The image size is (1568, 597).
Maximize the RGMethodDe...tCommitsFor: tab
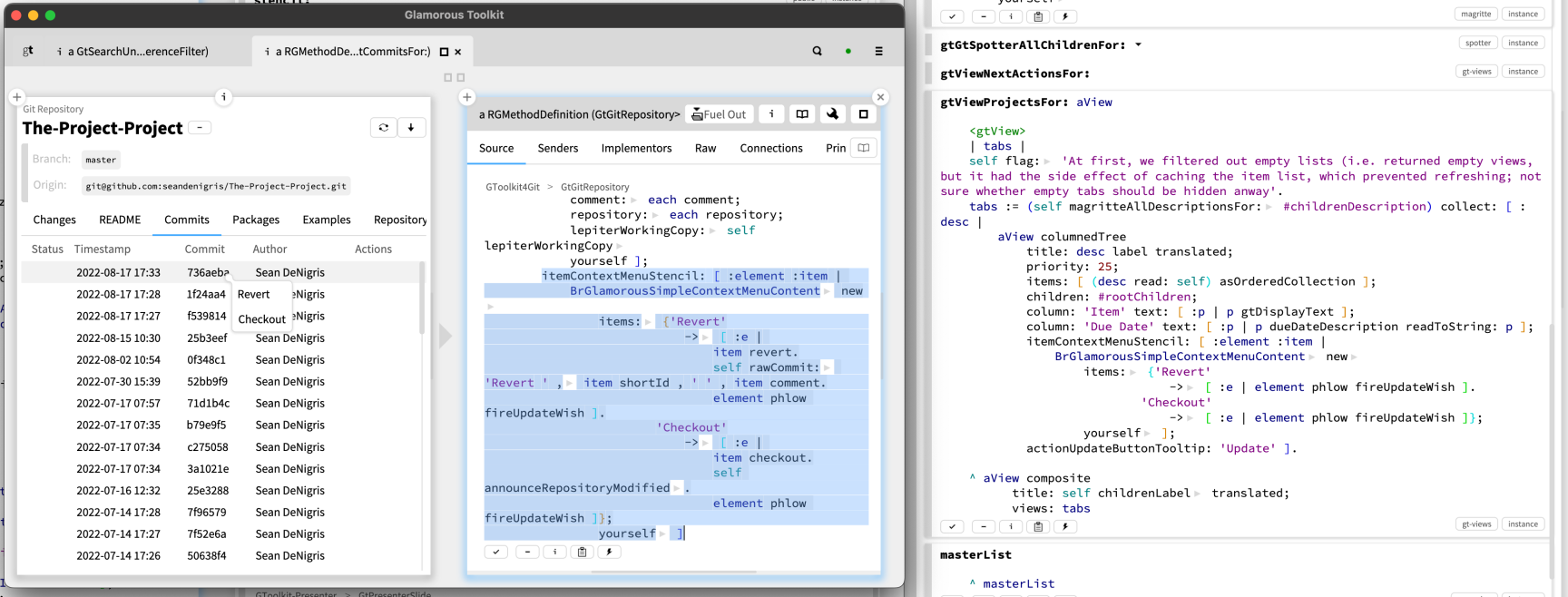pos(444,52)
